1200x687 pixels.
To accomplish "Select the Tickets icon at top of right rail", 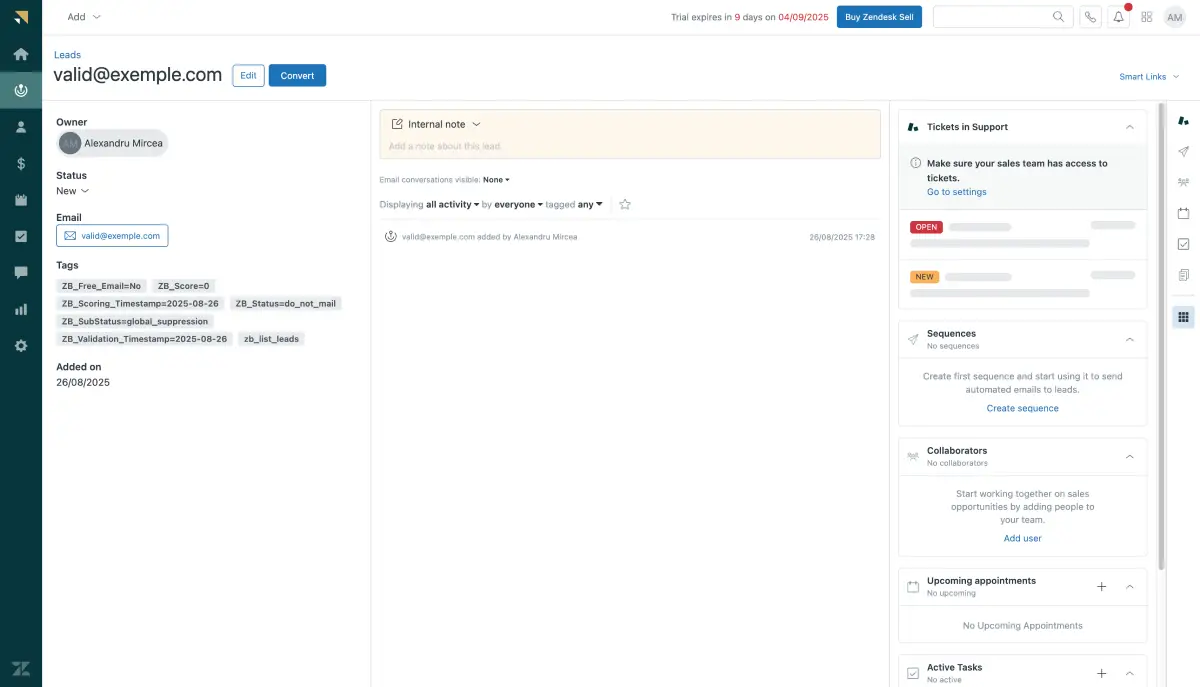I will click(1183, 119).
